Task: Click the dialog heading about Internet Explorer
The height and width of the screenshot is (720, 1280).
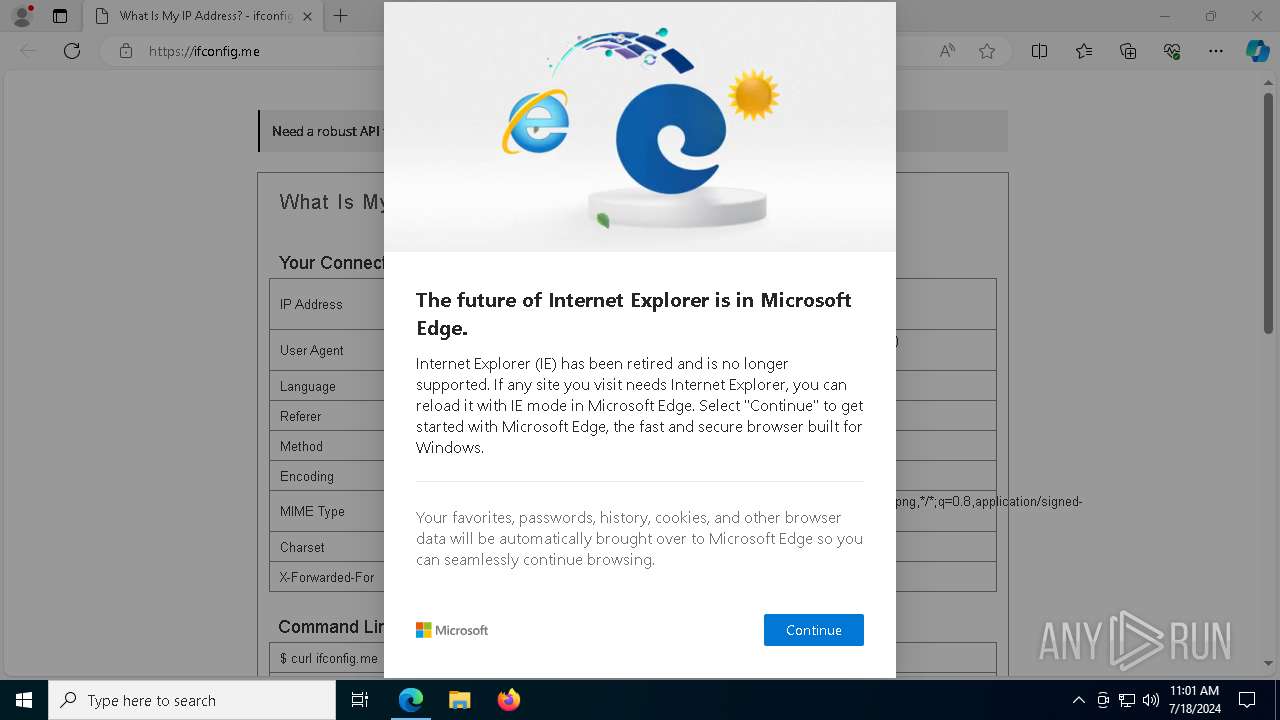Action: tap(634, 314)
